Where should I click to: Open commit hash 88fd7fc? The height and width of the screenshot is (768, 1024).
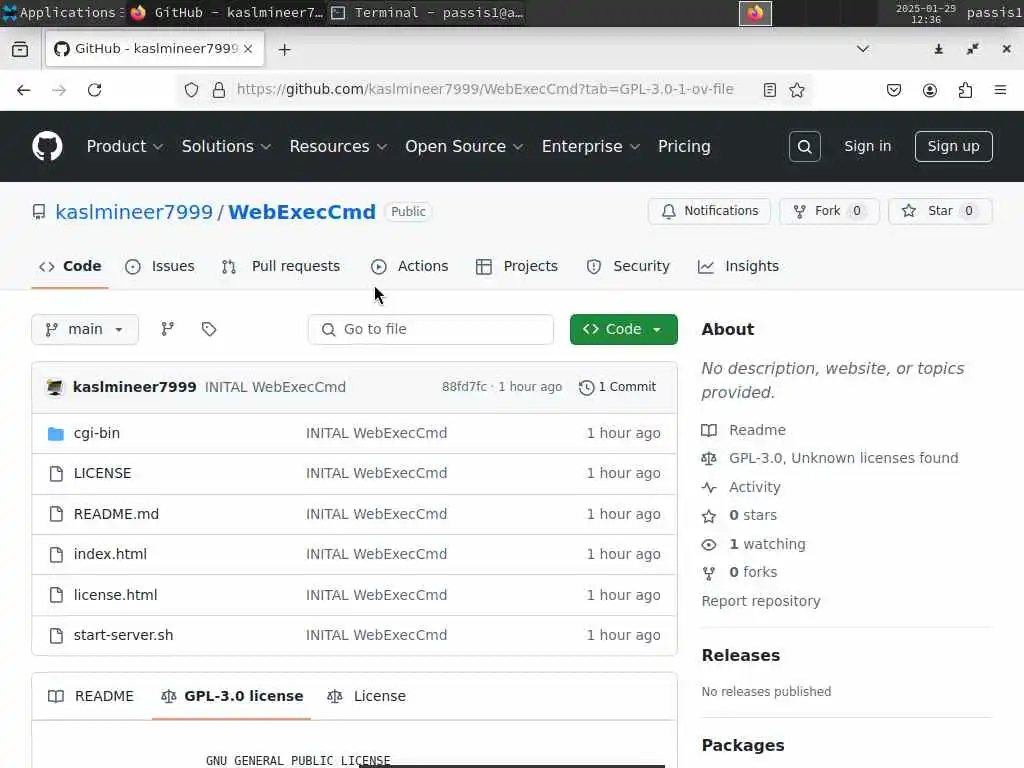[464, 387]
